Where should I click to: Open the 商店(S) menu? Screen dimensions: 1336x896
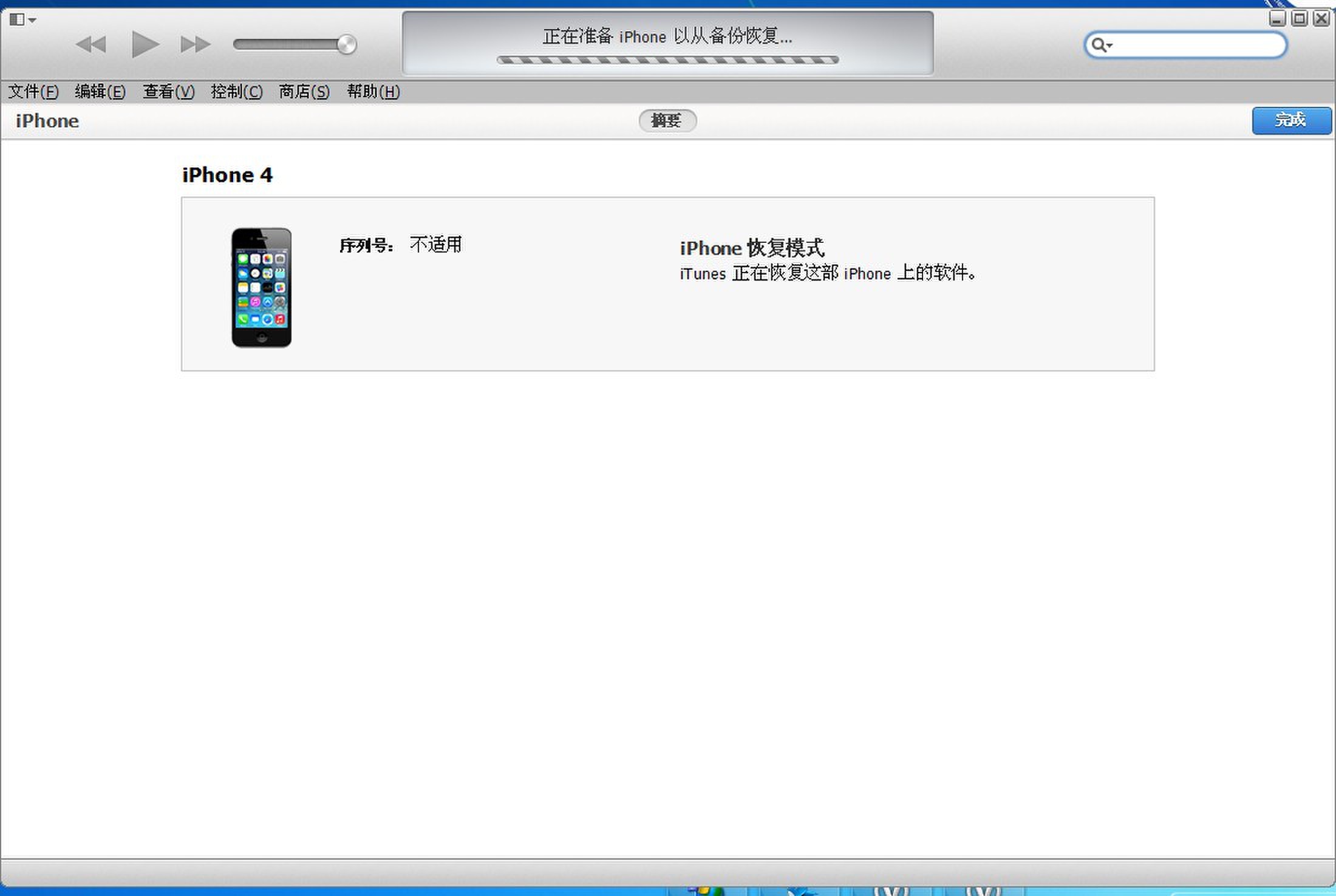(304, 92)
